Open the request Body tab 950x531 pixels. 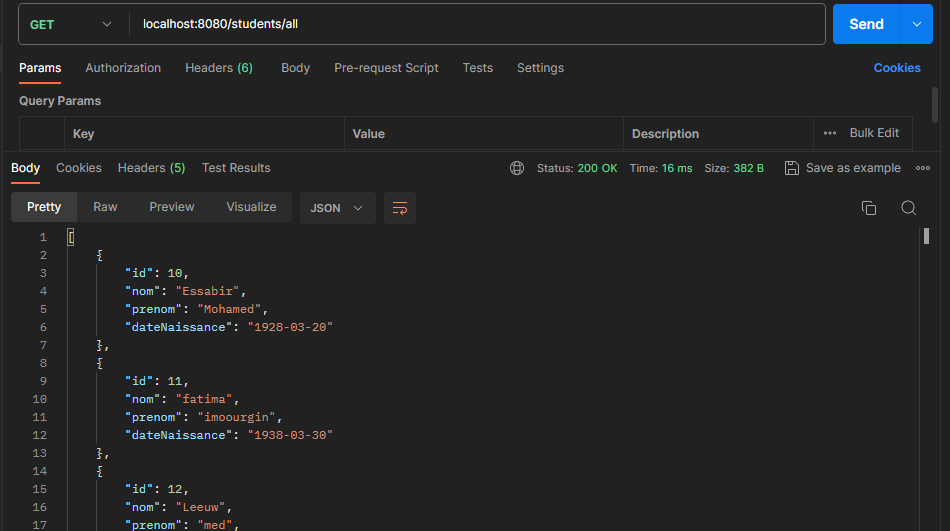coord(296,68)
